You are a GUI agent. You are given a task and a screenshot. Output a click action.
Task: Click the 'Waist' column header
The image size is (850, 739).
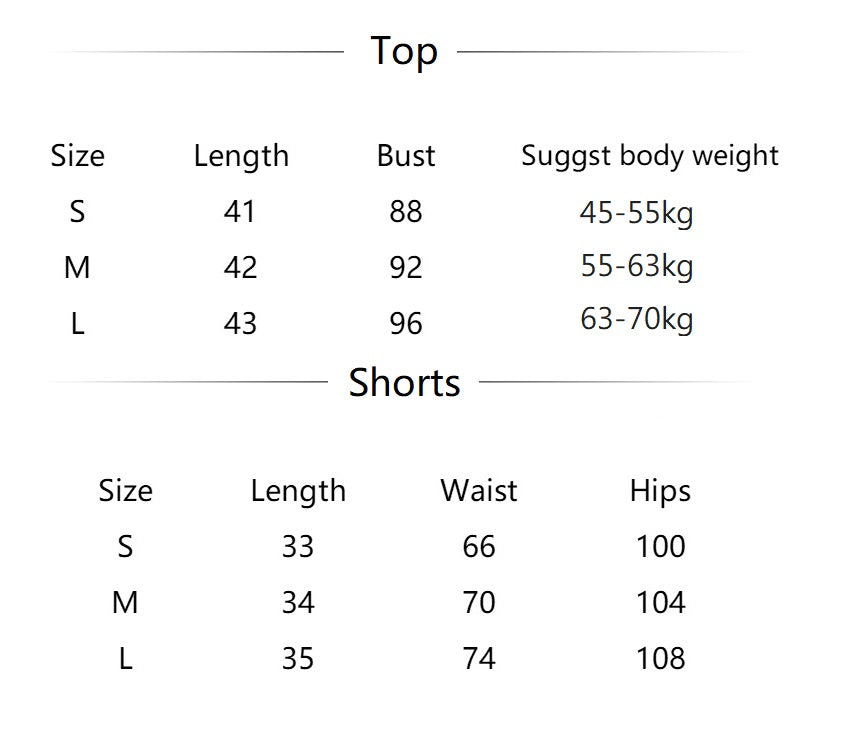point(478,491)
